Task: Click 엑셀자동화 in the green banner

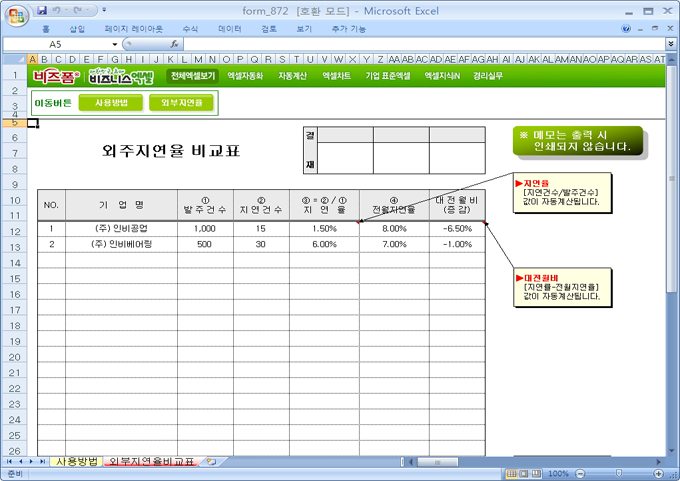Action: click(x=245, y=76)
